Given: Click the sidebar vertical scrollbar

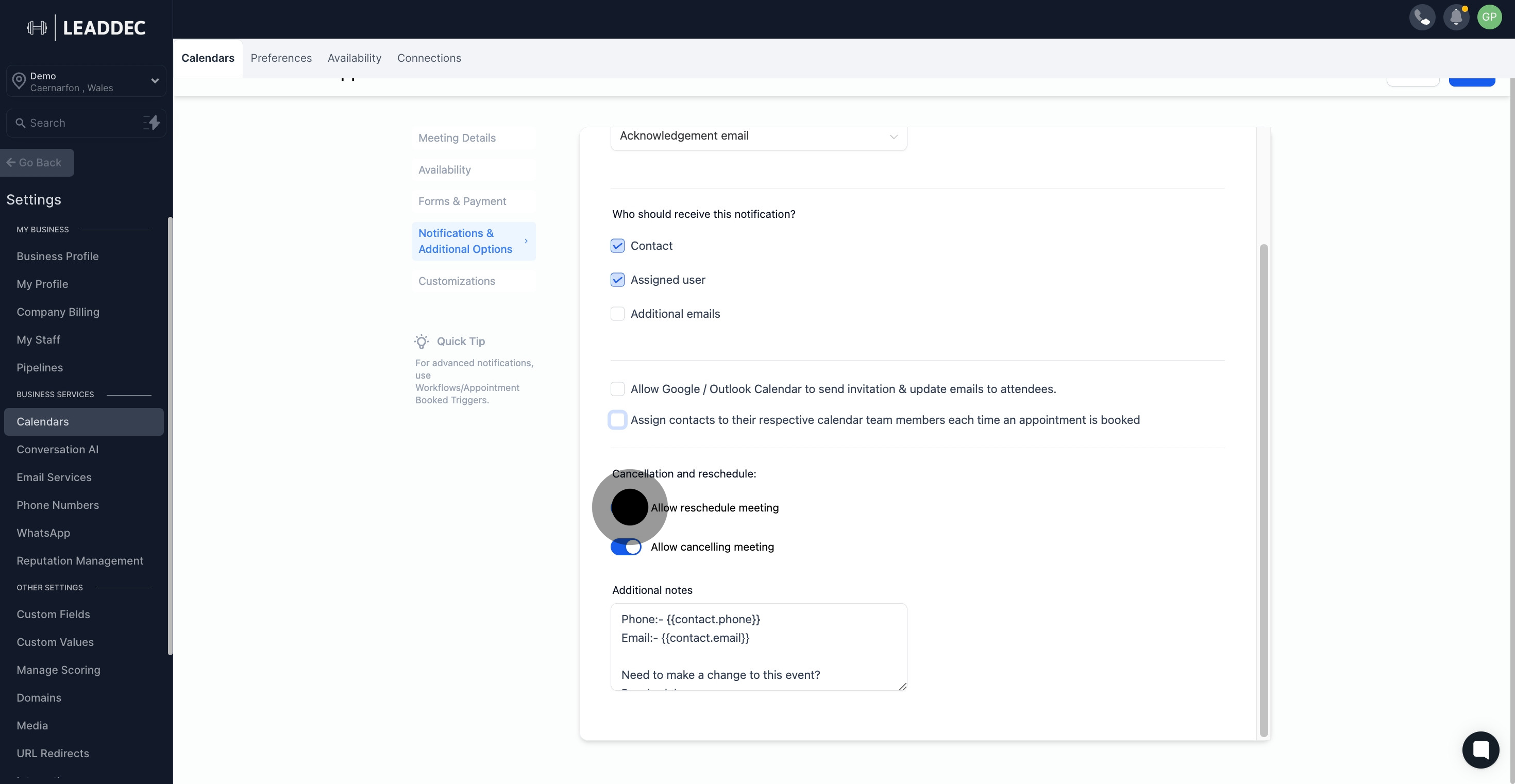Looking at the screenshot, I should click(170, 436).
